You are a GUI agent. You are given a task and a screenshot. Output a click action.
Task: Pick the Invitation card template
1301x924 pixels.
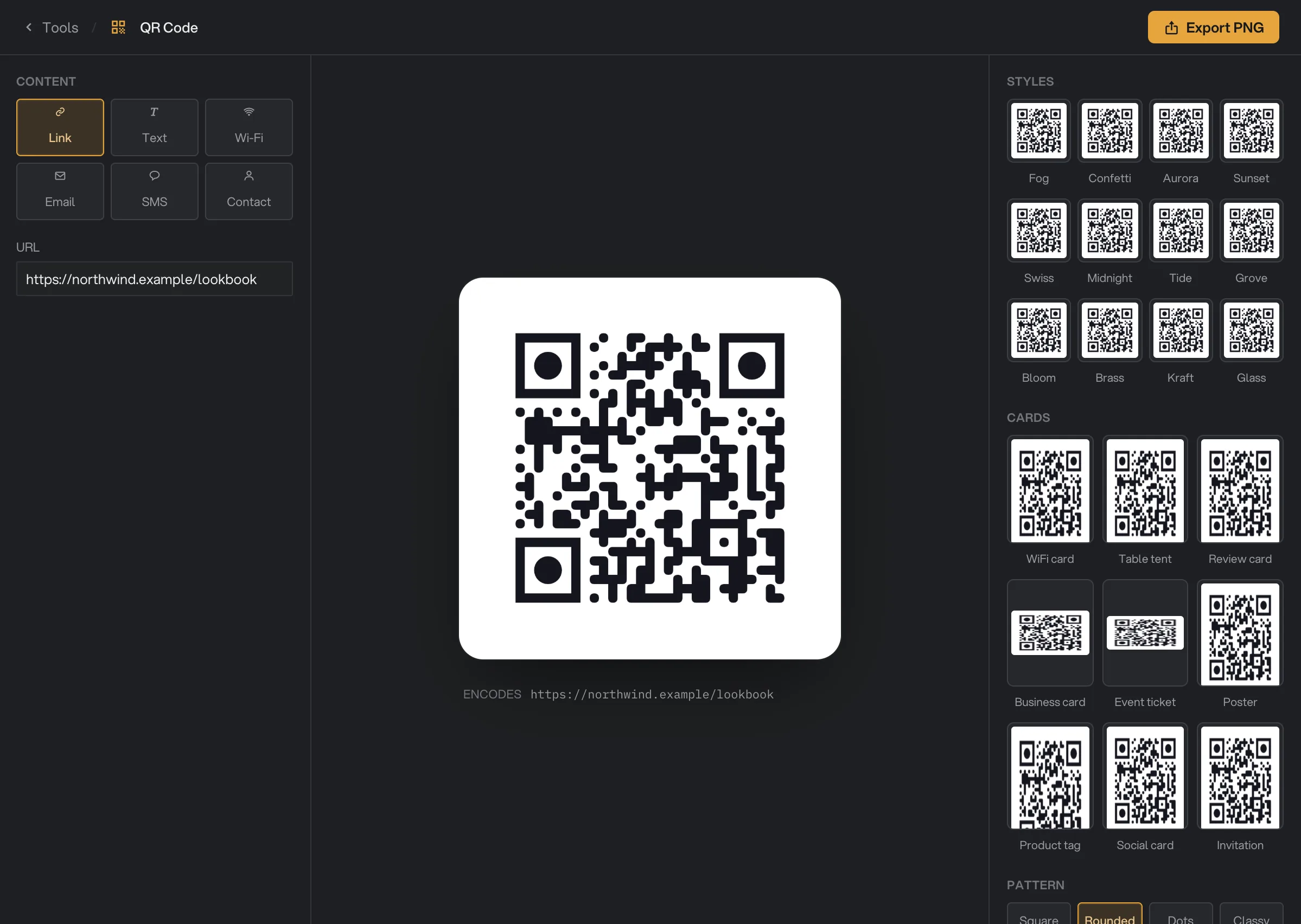coord(1240,776)
